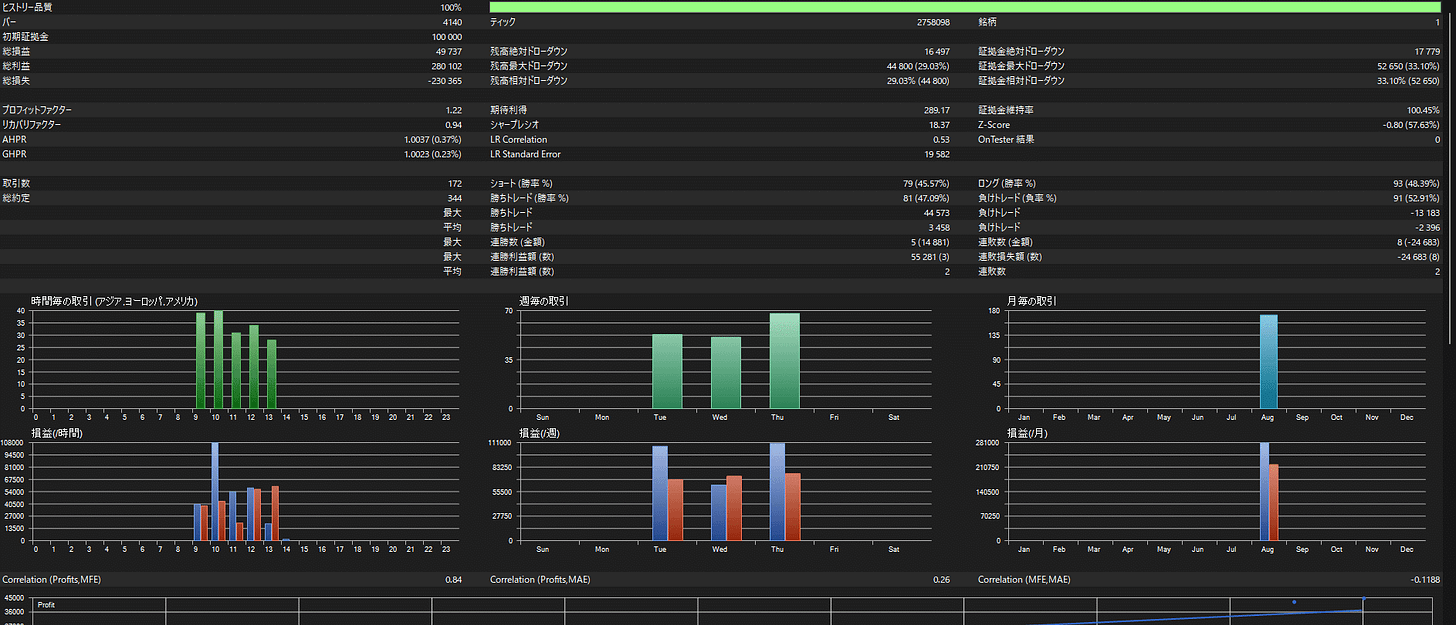Click the gross profit value 280 102

446,66
